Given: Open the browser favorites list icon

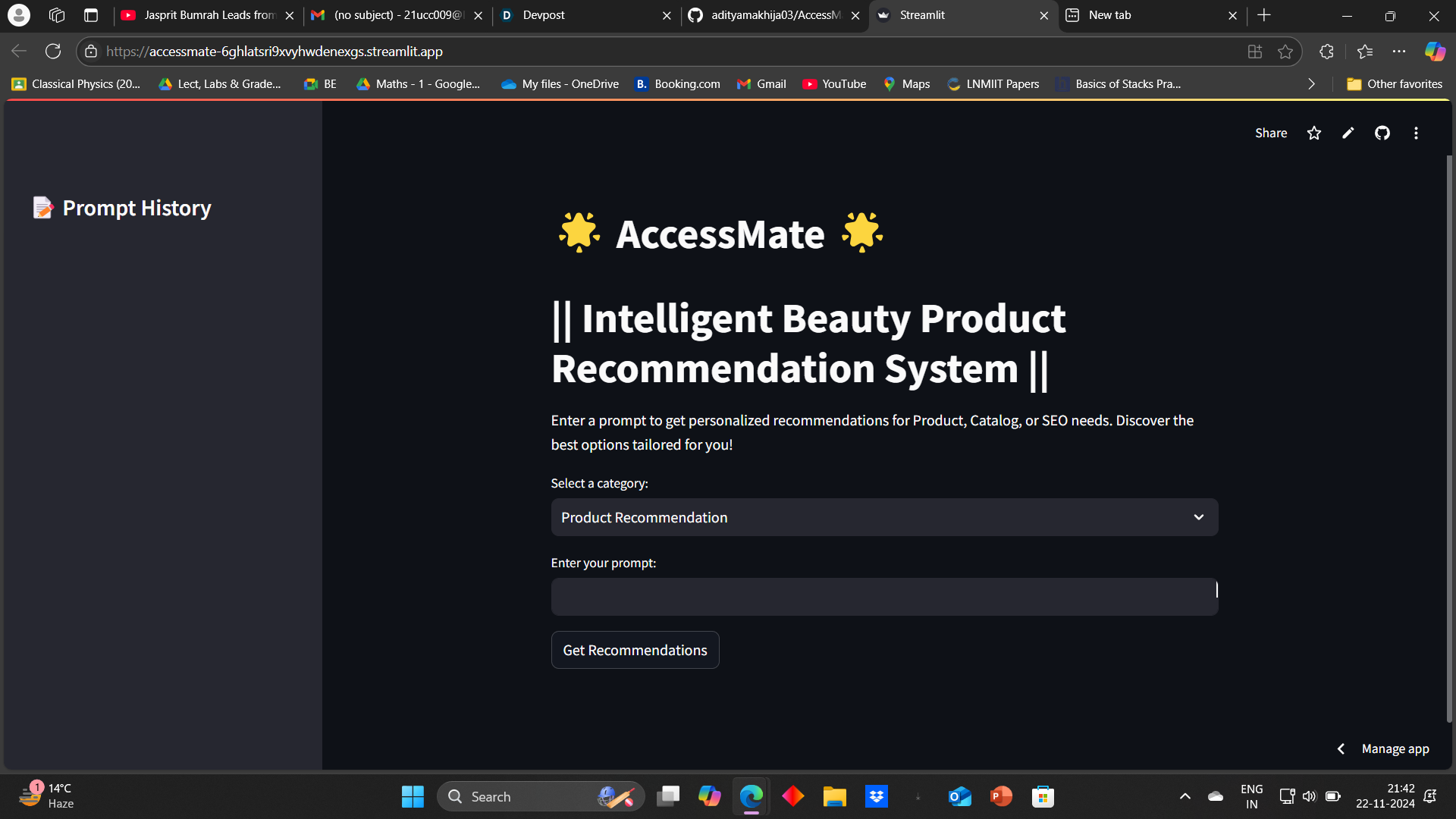Looking at the screenshot, I should [1365, 52].
